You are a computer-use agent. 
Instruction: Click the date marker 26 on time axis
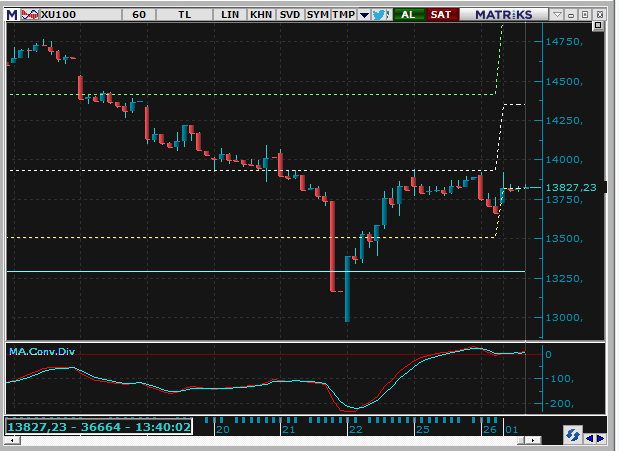point(490,430)
